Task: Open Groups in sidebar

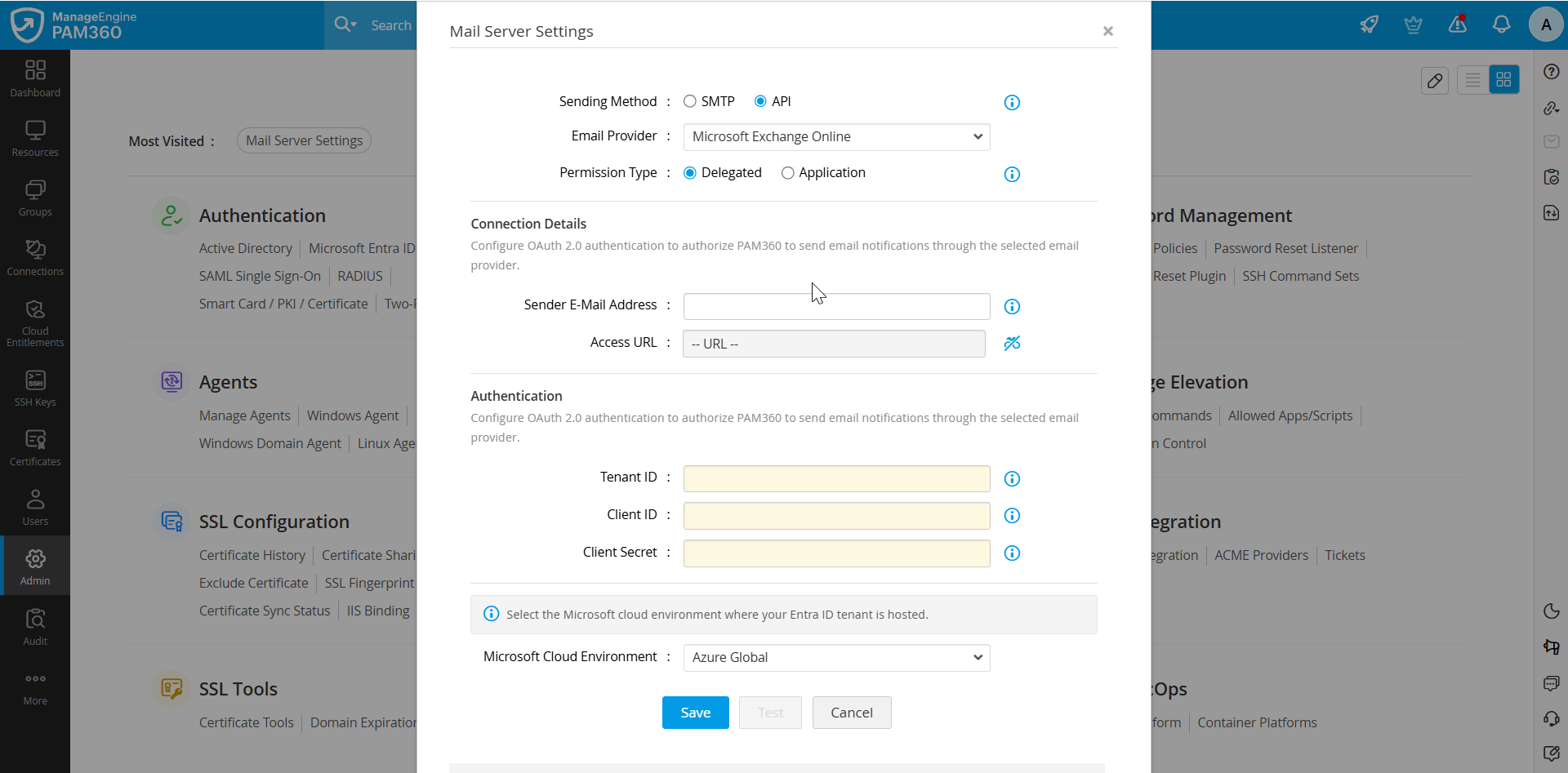Action: (x=35, y=198)
